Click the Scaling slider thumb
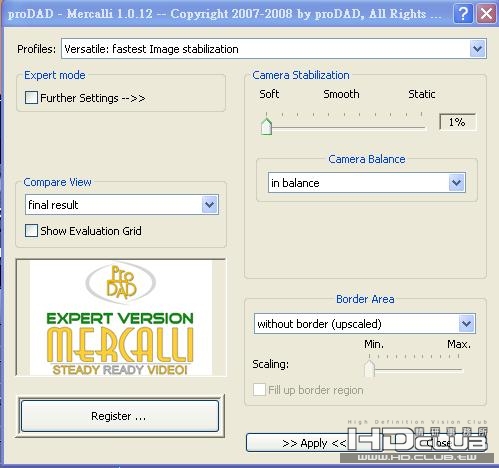The image size is (499, 468). pos(369,368)
